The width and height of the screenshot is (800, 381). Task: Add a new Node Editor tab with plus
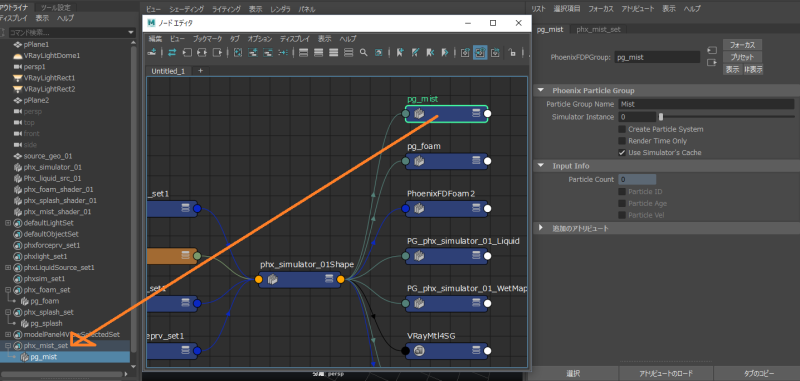pyautogui.click(x=201, y=71)
